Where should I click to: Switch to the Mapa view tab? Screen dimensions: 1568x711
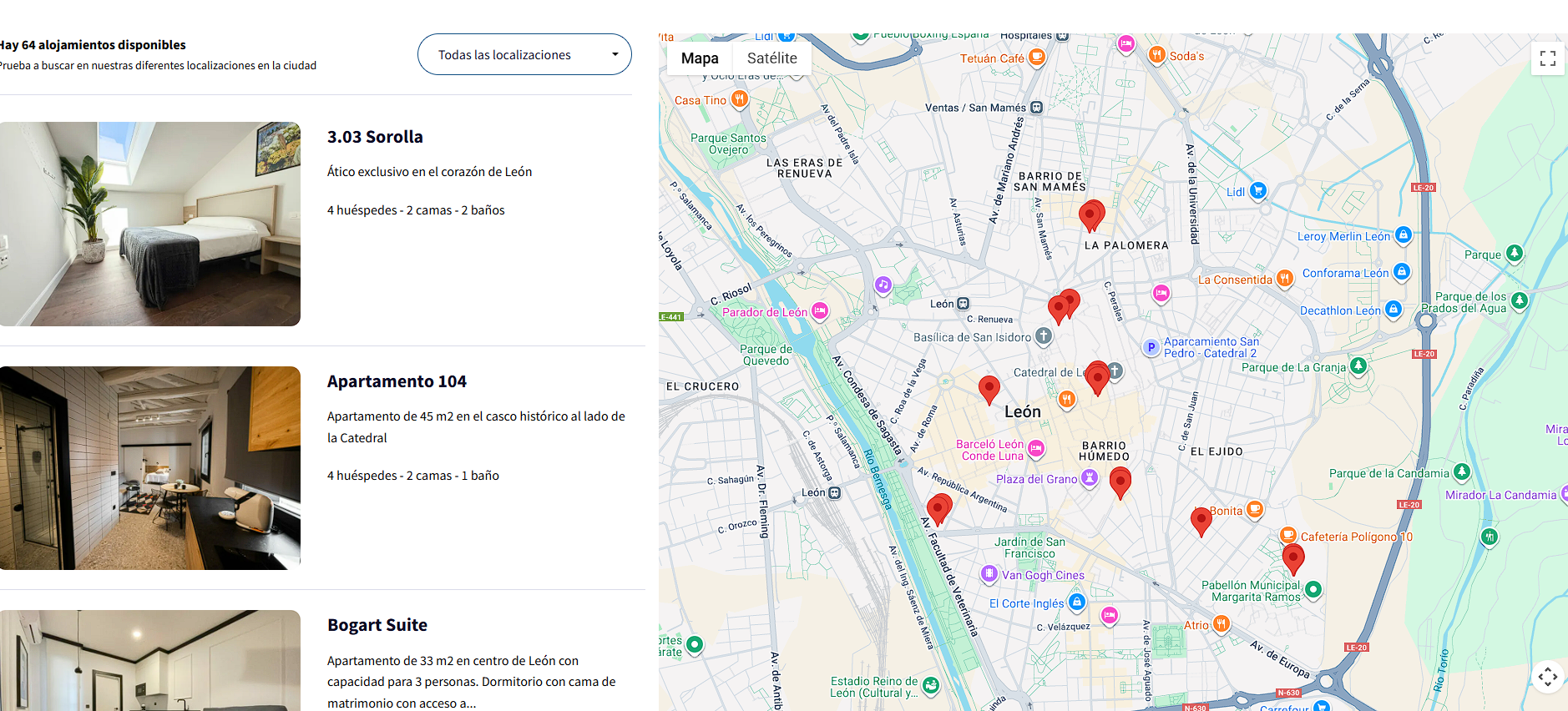click(700, 58)
